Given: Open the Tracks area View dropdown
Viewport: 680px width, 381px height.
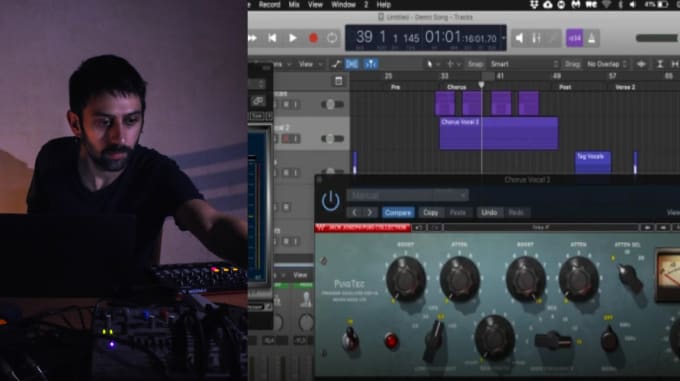Looking at the screenshot, I should (310, 64).
